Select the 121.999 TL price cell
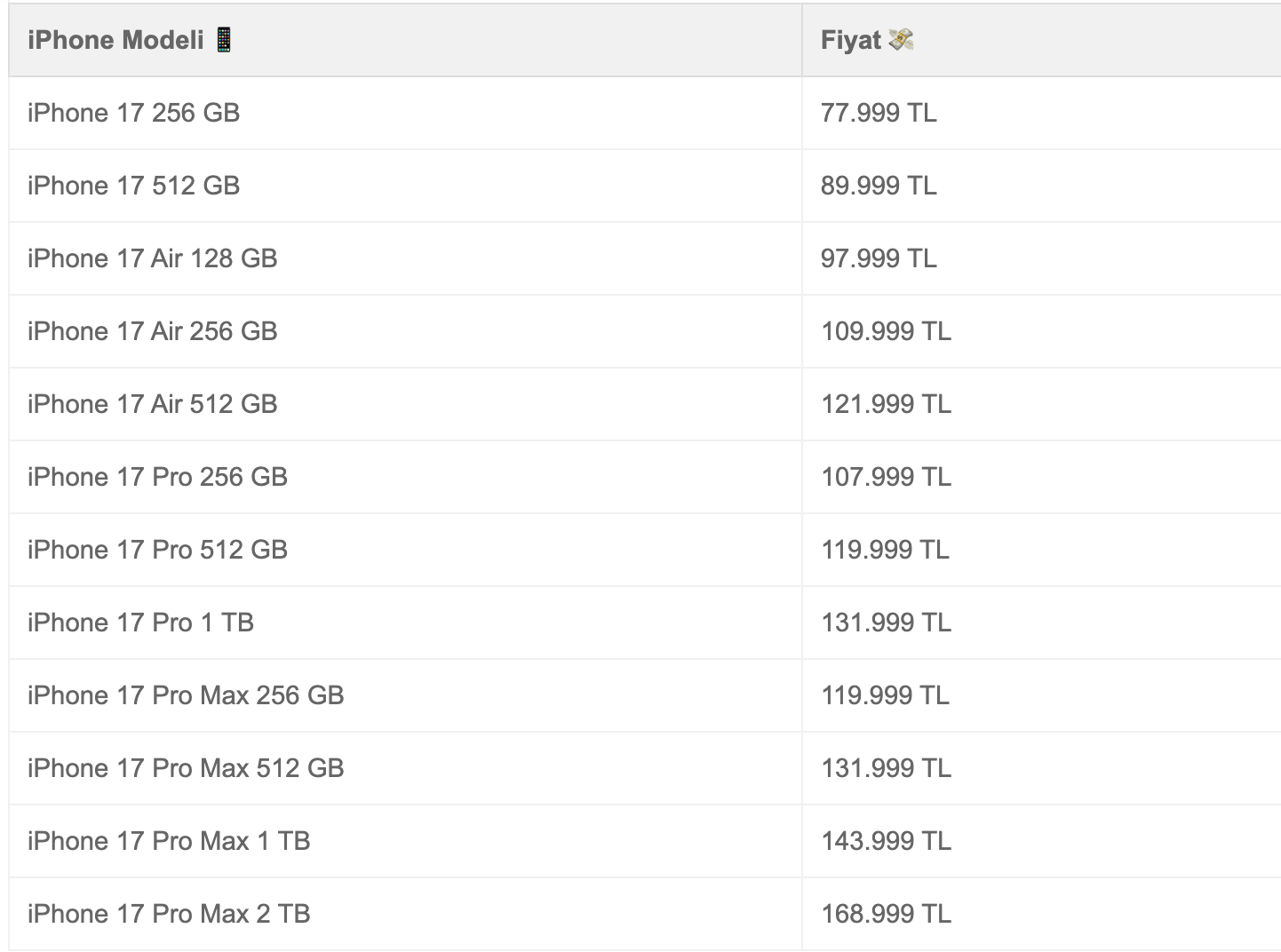The height and width of the screenshot is (952, 1281). point(886,404)
